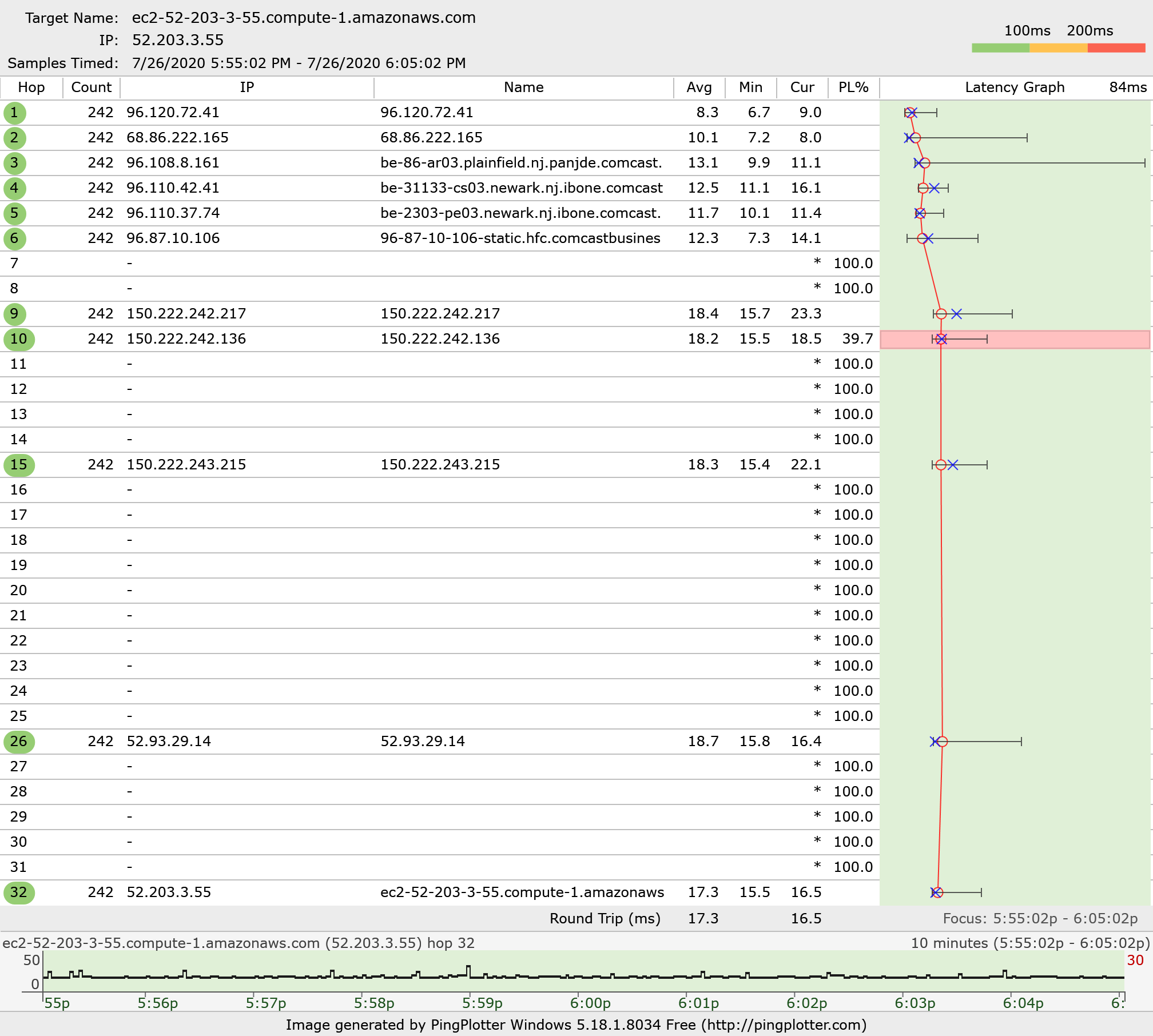
Task: Select the green hop 26 marker
Action: click(18, 742)
